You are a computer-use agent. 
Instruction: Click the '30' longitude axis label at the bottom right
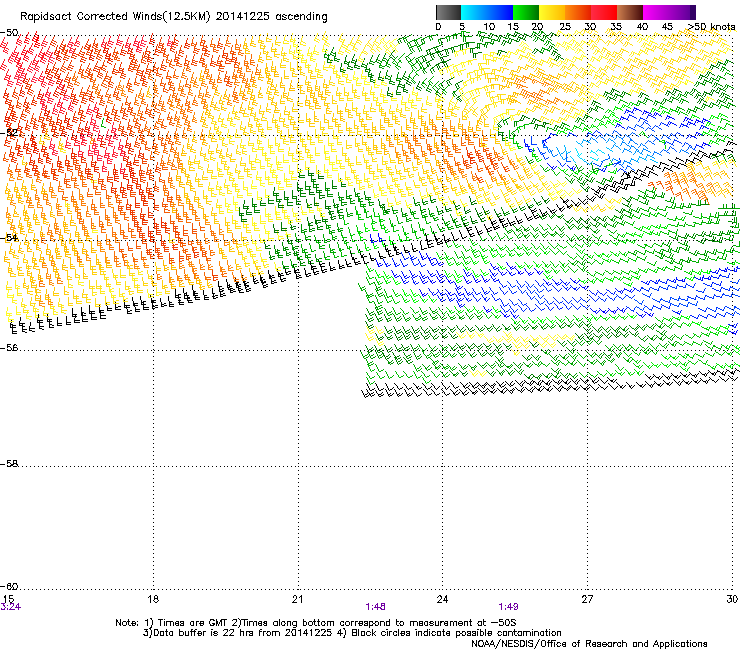[732, 599]
